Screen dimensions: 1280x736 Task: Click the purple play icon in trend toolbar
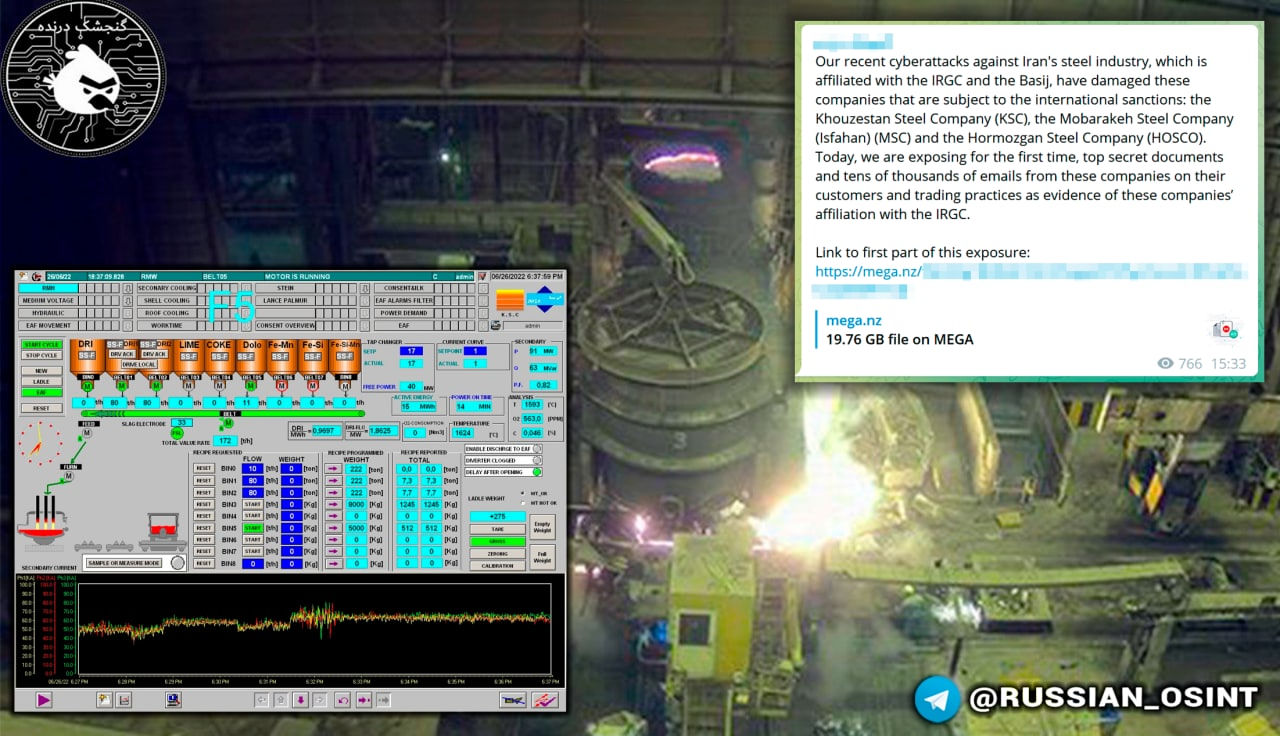(x=44, y=700)
